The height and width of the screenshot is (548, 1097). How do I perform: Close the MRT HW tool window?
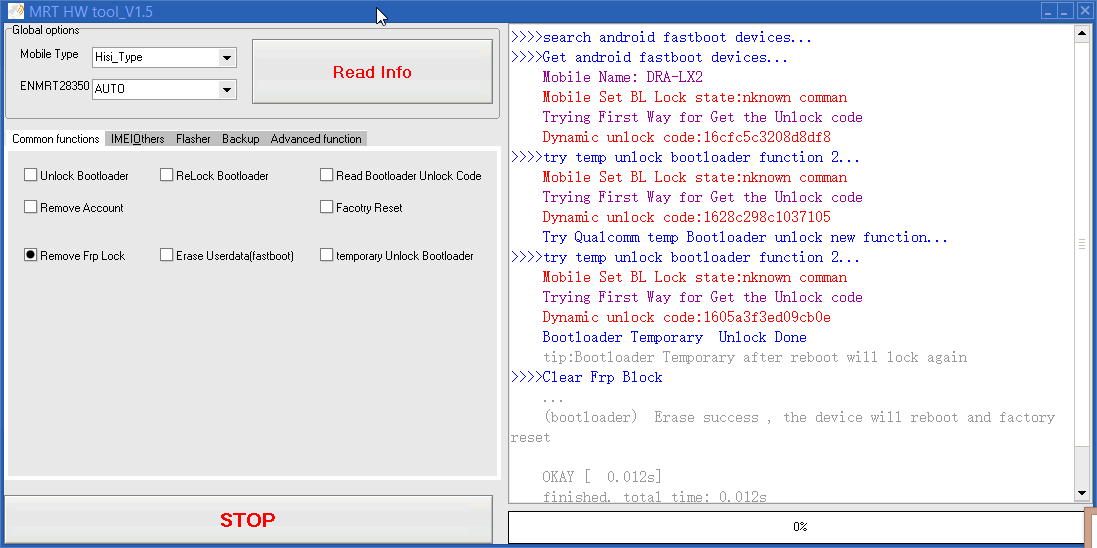[1084, 10]
